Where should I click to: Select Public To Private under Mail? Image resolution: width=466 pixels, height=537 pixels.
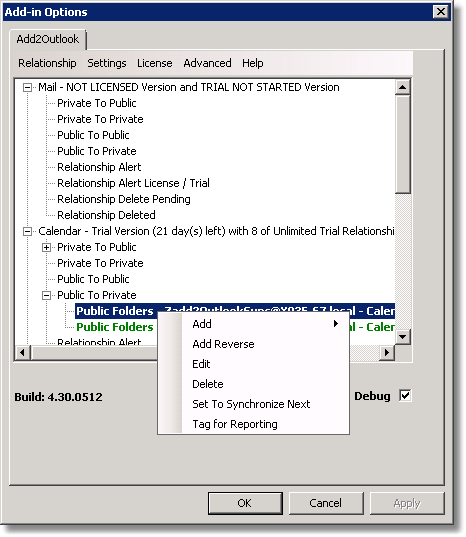[x=97, y=151]
